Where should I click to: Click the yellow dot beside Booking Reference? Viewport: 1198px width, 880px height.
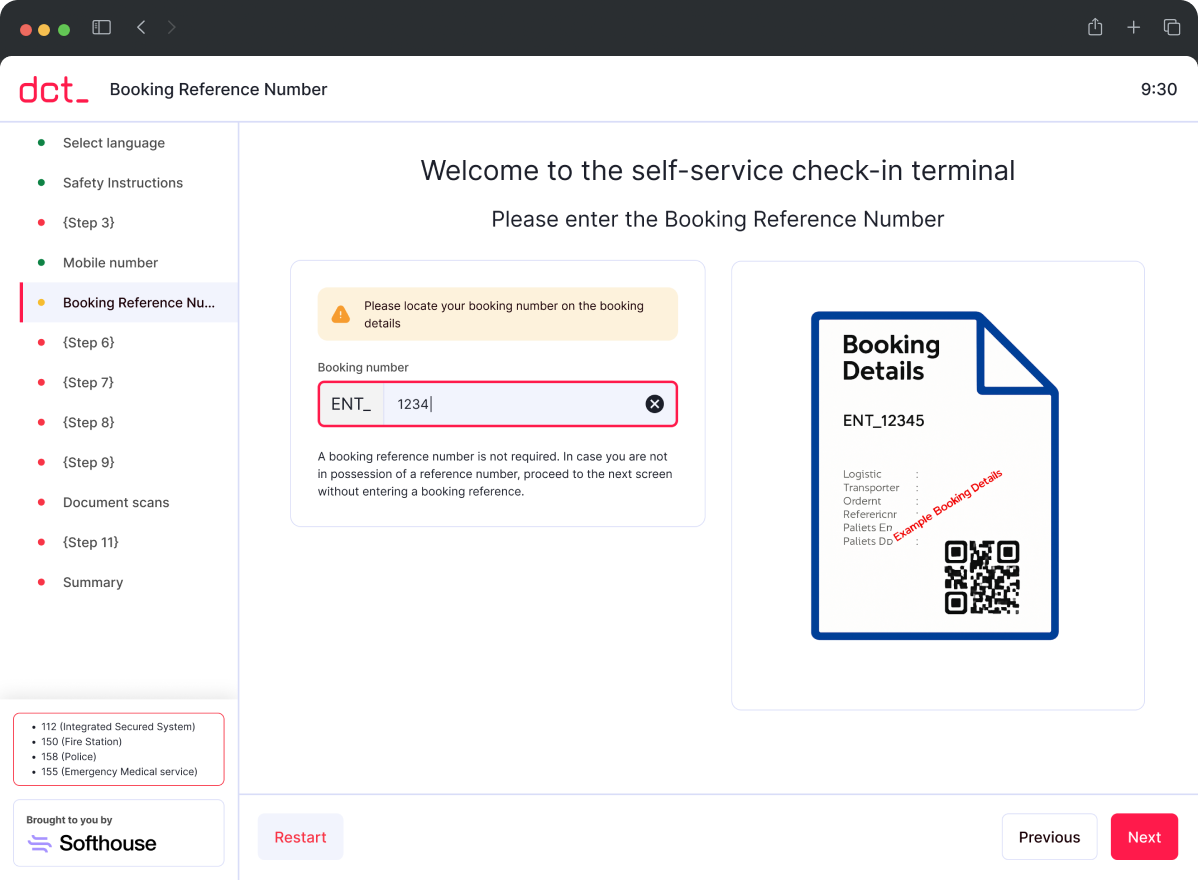41,302
